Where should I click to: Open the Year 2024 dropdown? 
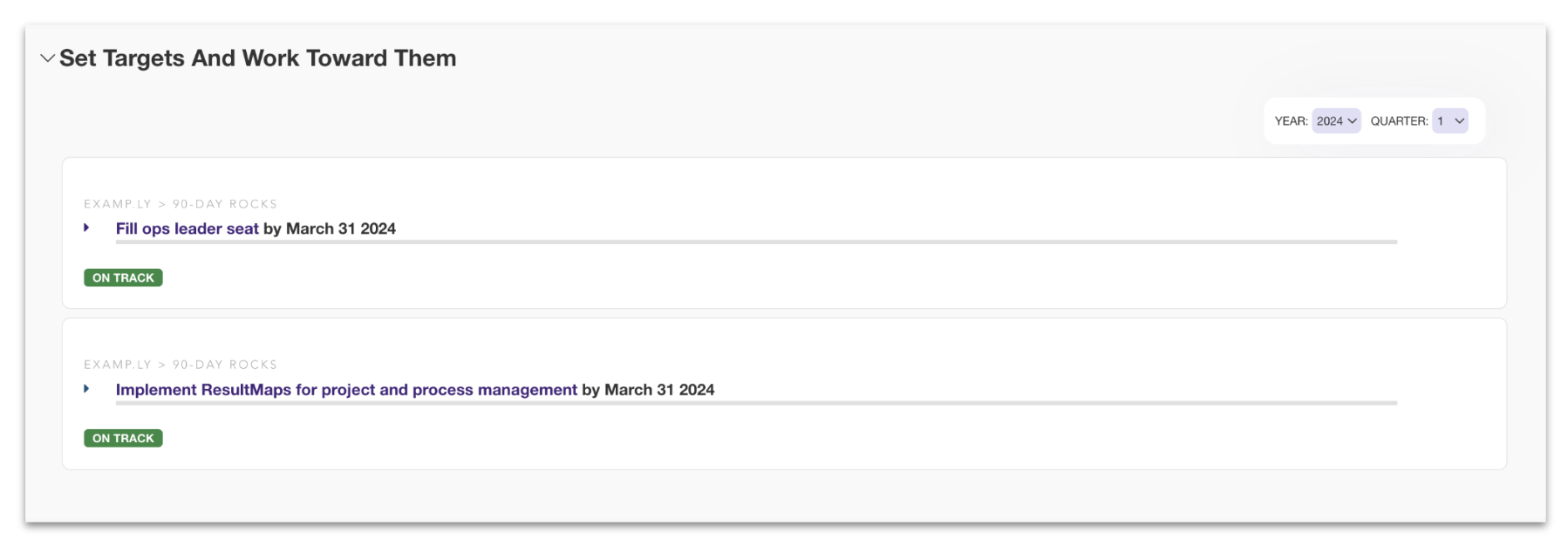[1336, 121]
